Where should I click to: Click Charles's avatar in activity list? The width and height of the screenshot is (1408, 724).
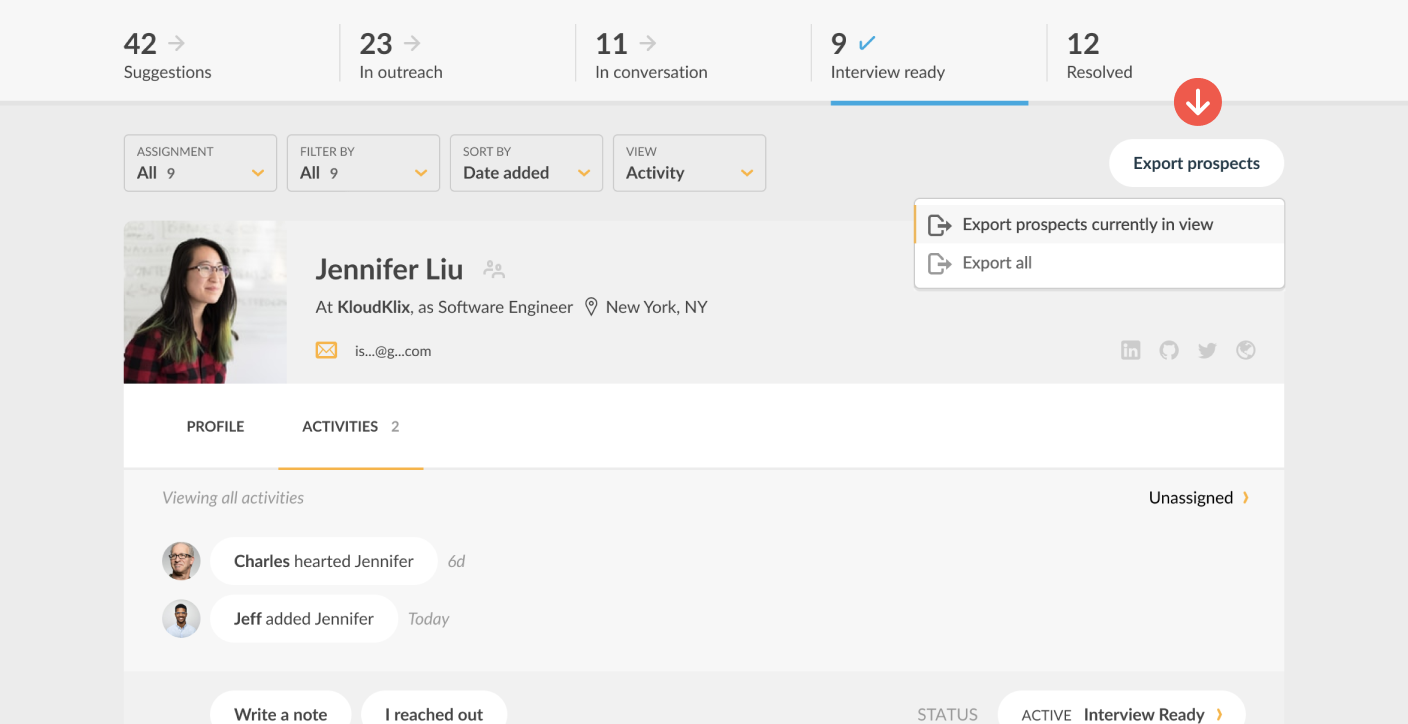(x=182, y=561)
